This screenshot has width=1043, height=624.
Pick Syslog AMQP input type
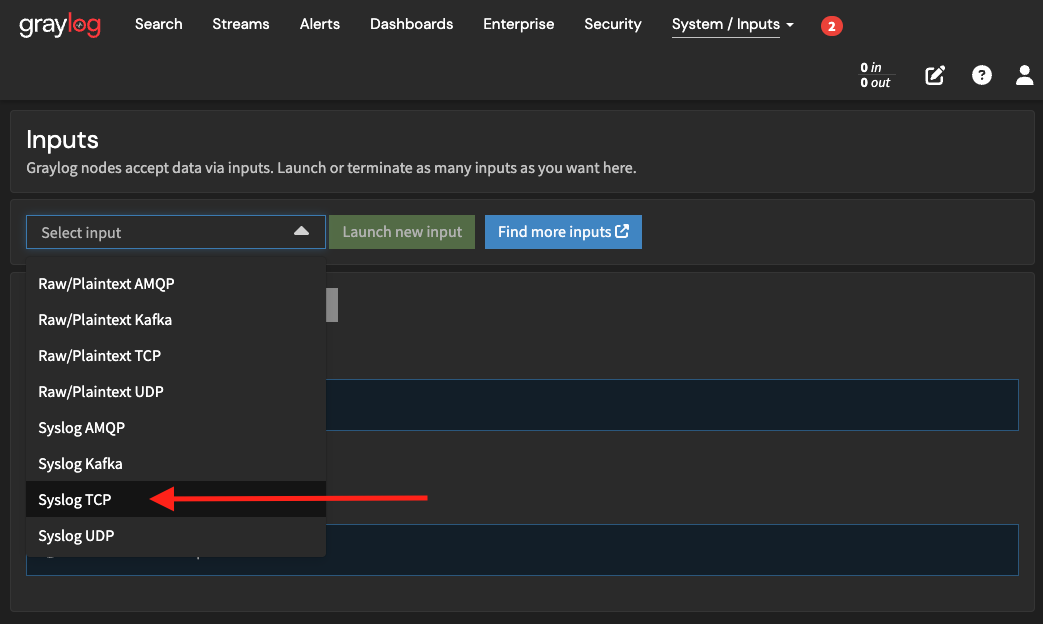[x=176, y=427]
